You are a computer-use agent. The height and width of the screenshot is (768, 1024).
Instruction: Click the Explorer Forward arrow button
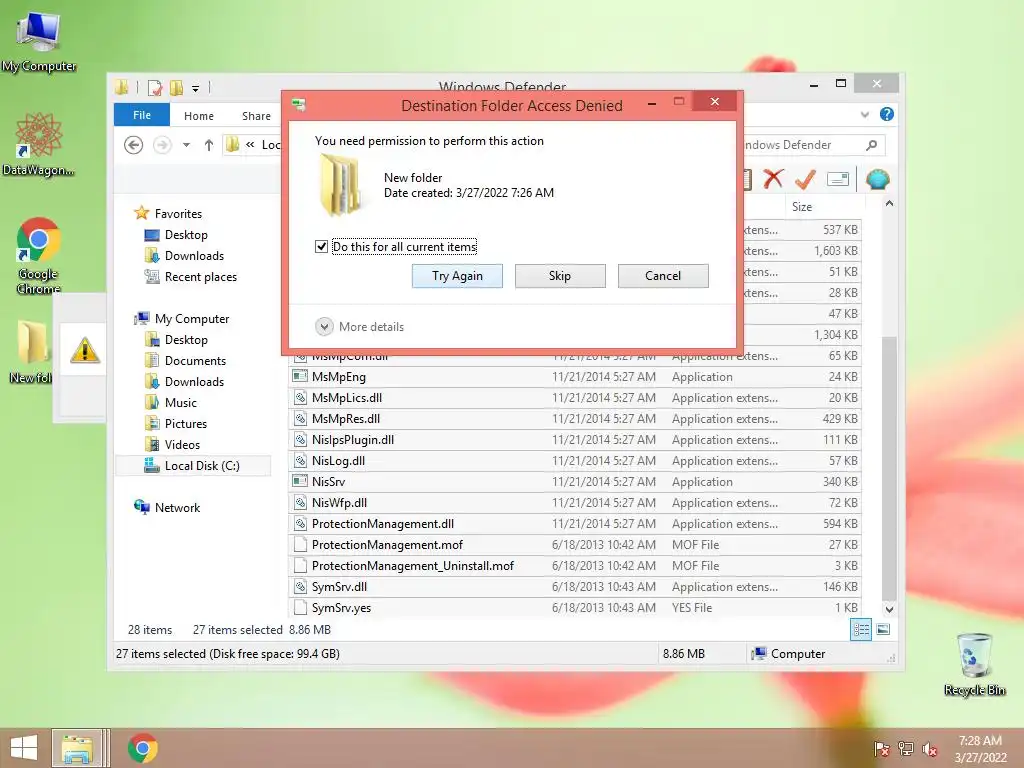[x=162, y=145]
